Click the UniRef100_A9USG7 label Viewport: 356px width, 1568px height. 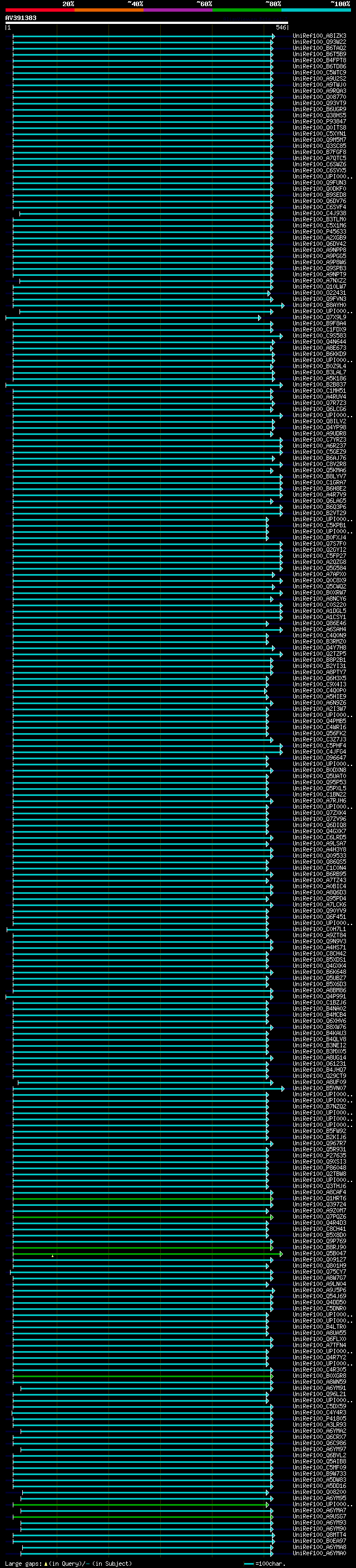(x=319, y=1517)
